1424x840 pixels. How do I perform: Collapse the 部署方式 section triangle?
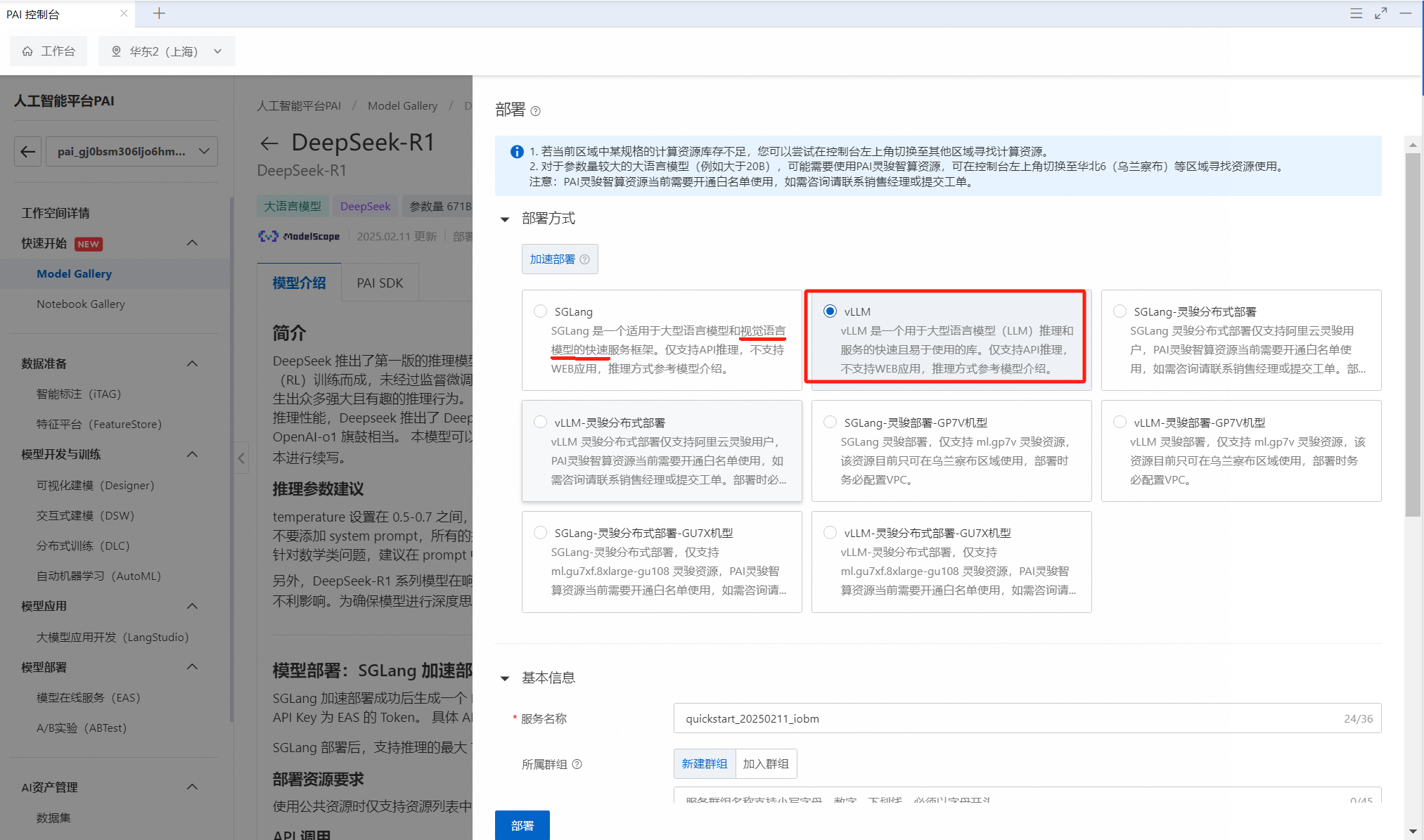coord(505,219)
